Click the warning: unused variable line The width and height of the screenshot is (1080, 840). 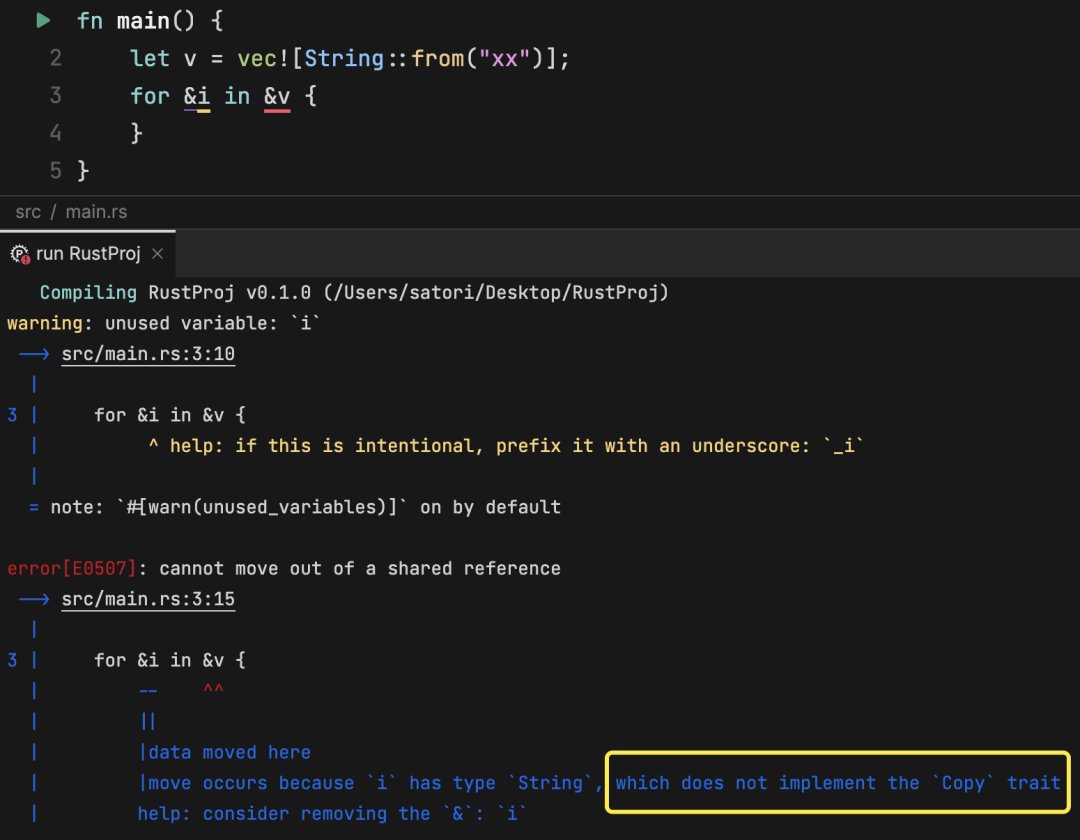[x=164, y=323]
